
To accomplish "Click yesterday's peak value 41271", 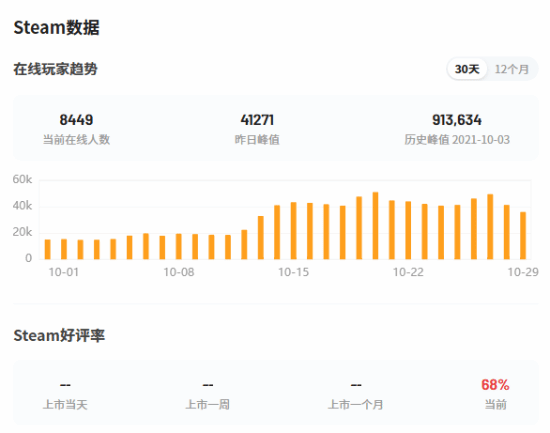I will 257,120.
